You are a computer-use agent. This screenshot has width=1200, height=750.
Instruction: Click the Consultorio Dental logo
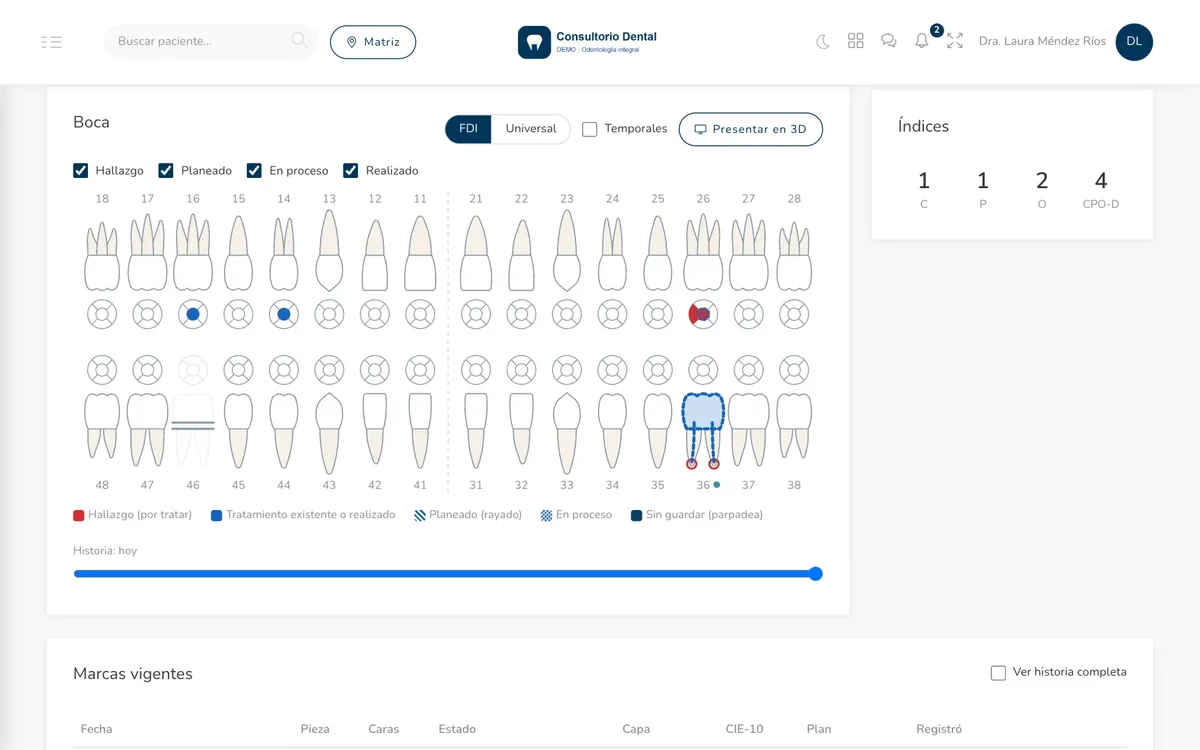pos(588,42)
